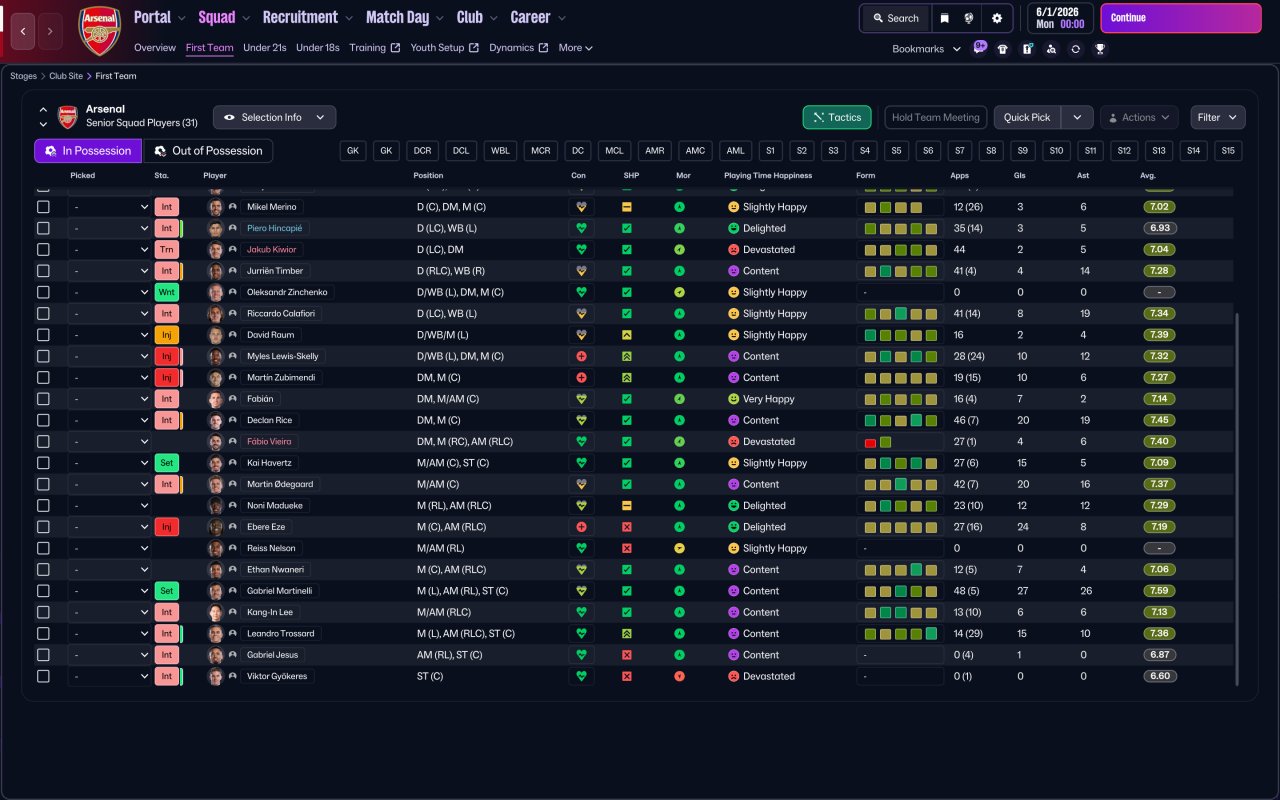
Task: Open the Picked dropdown for Piero Hincapié
Action: tap(109, 228)
